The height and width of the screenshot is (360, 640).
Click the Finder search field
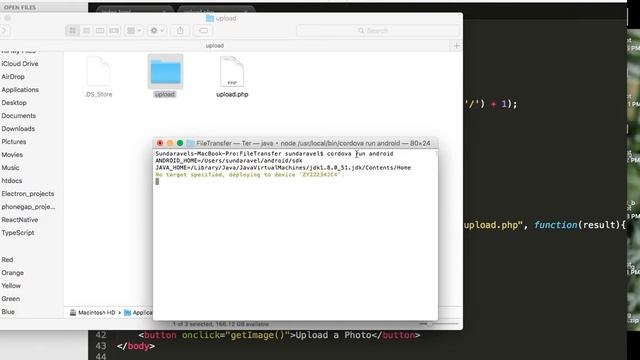(x=378, y=31)
